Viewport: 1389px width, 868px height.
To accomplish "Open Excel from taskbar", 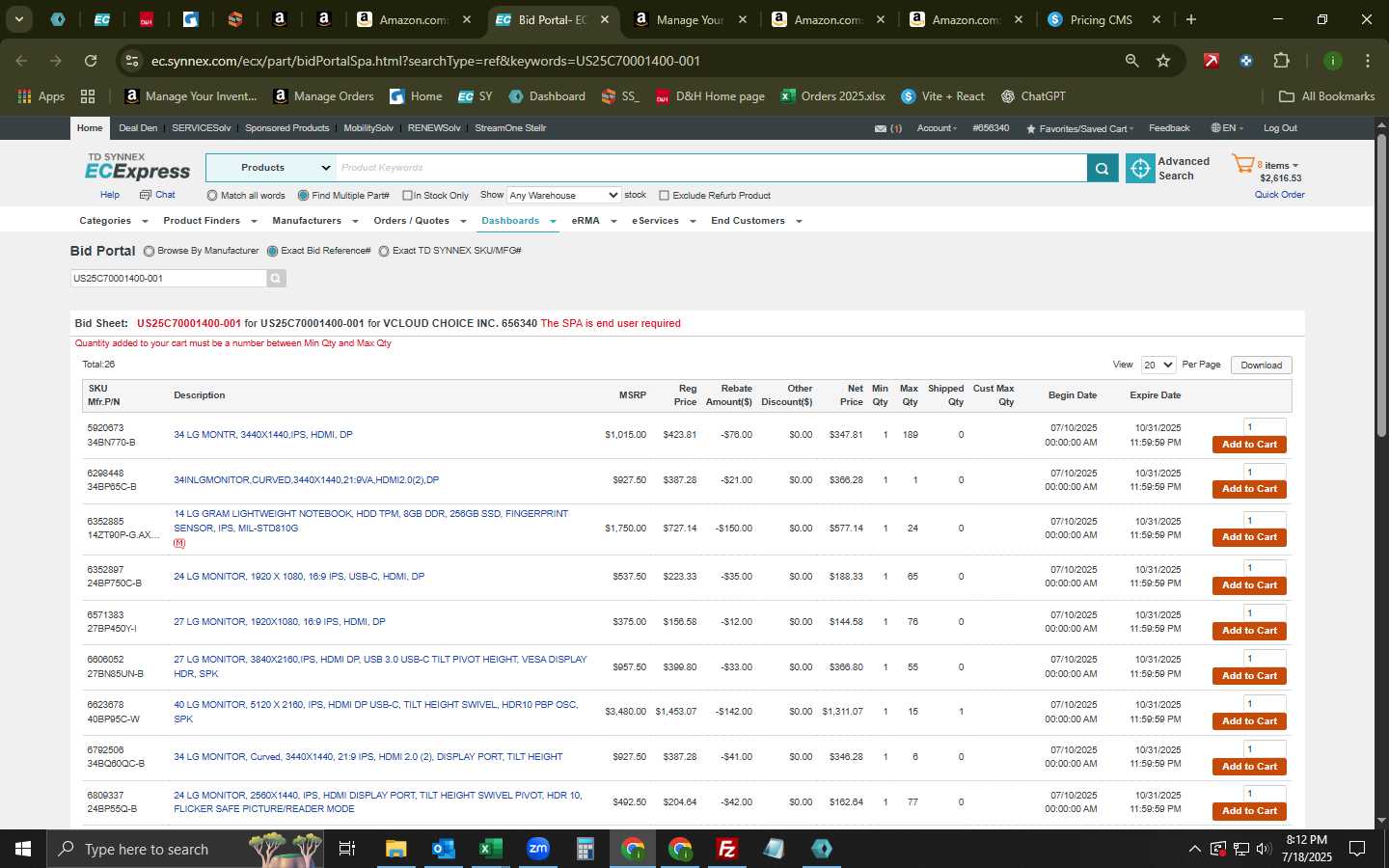I will pyautogui.click(x=490, y=849).
